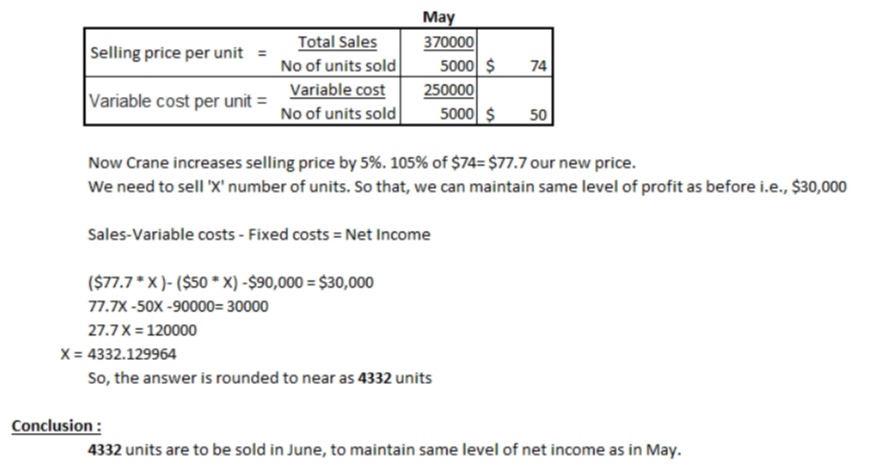
Task: Select the variable cost result 50
Action: (x=537, y=114)
